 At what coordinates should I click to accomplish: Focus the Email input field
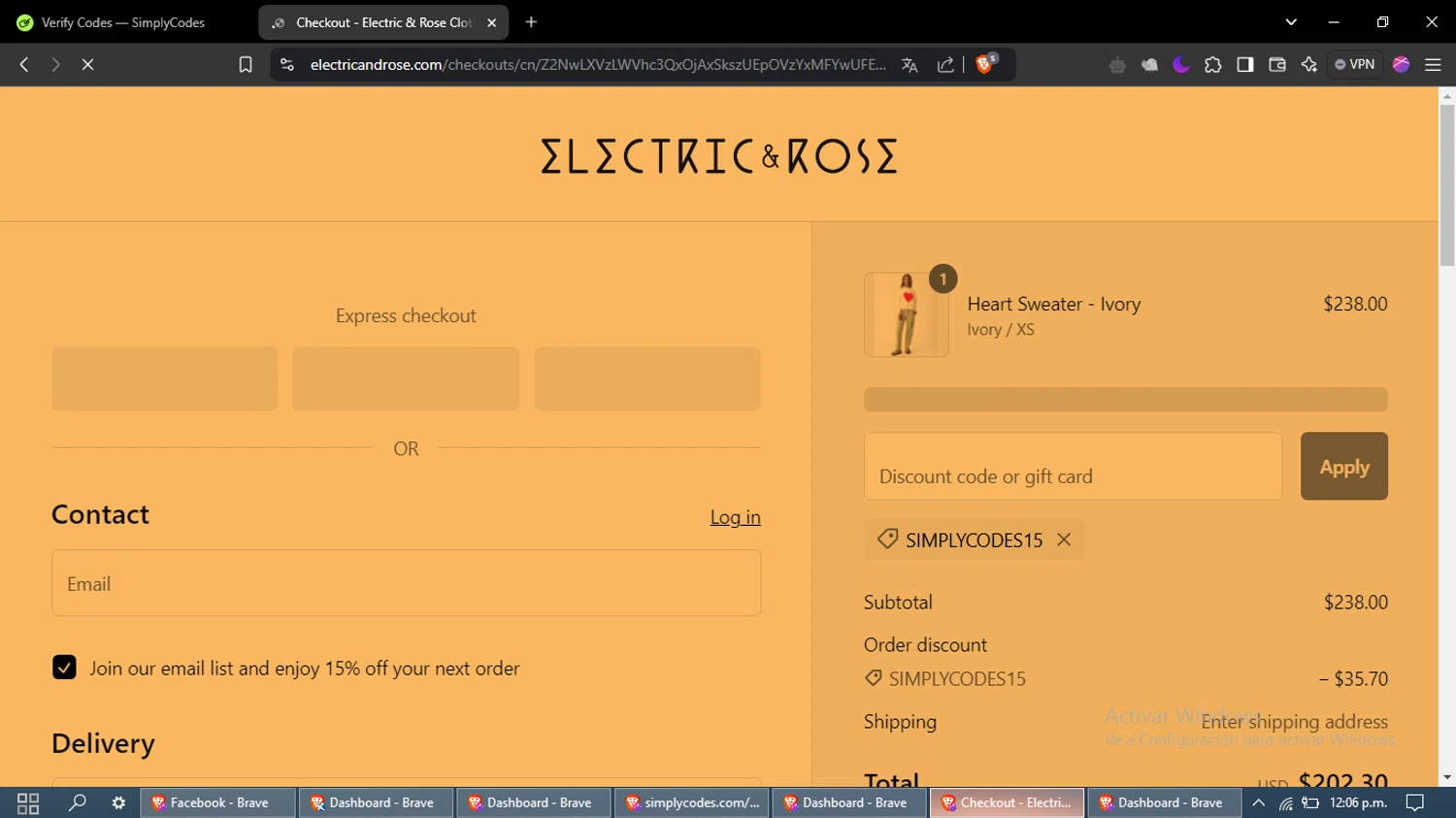tap(406, 583)
